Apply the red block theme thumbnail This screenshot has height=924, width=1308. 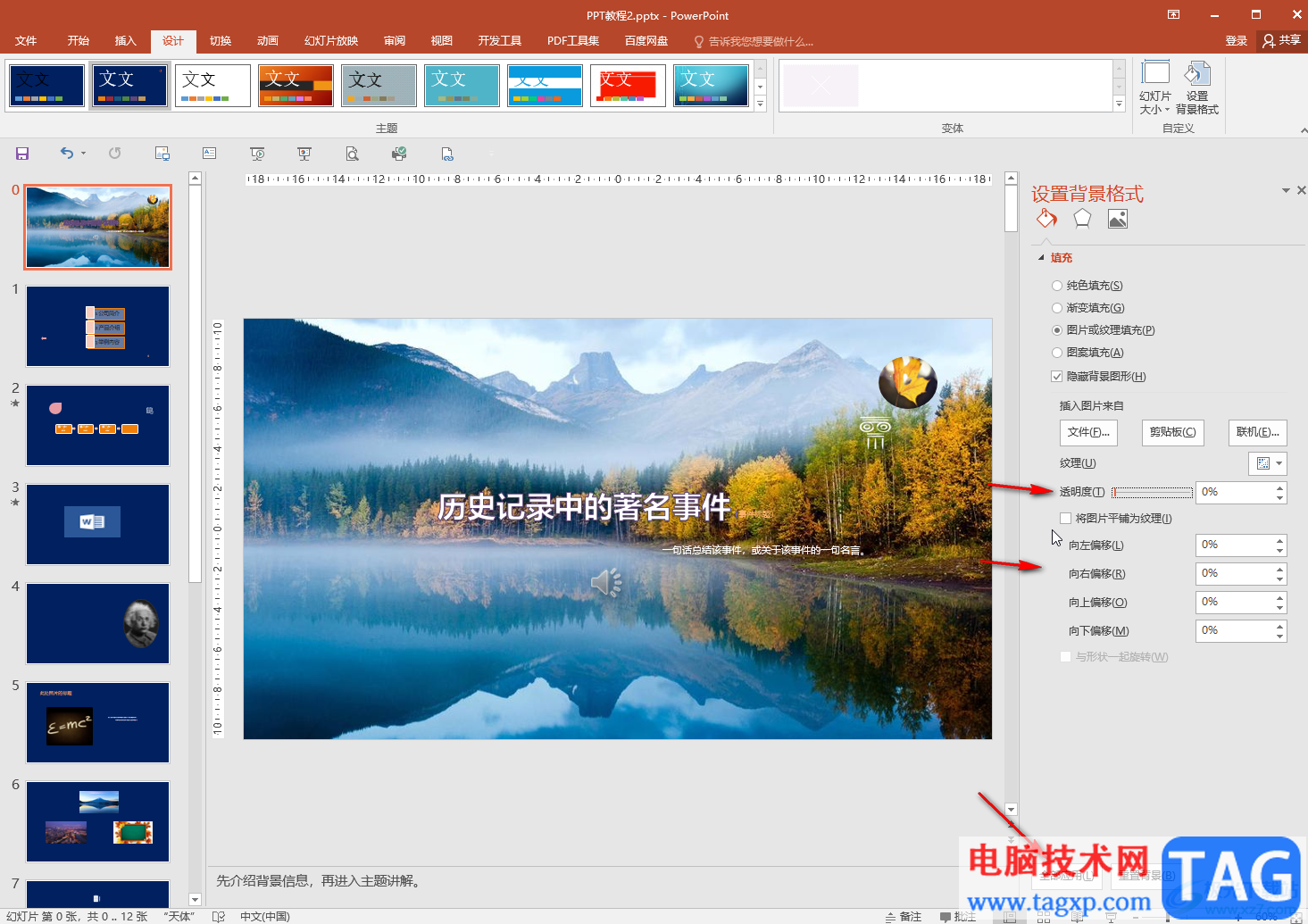click(x=628, y=86)
